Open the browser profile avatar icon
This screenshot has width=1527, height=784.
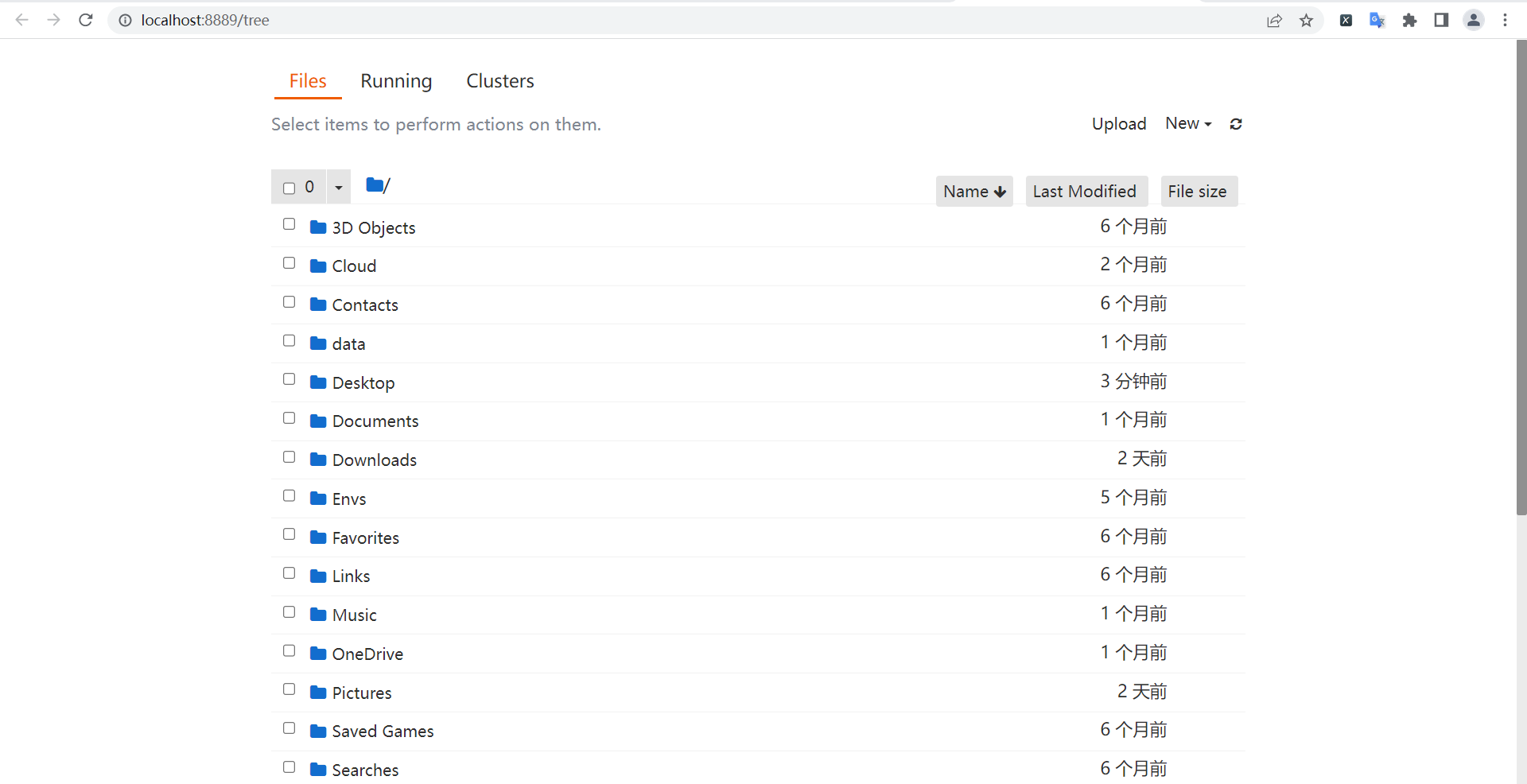pyautogui.click(x=1473, y=21)
